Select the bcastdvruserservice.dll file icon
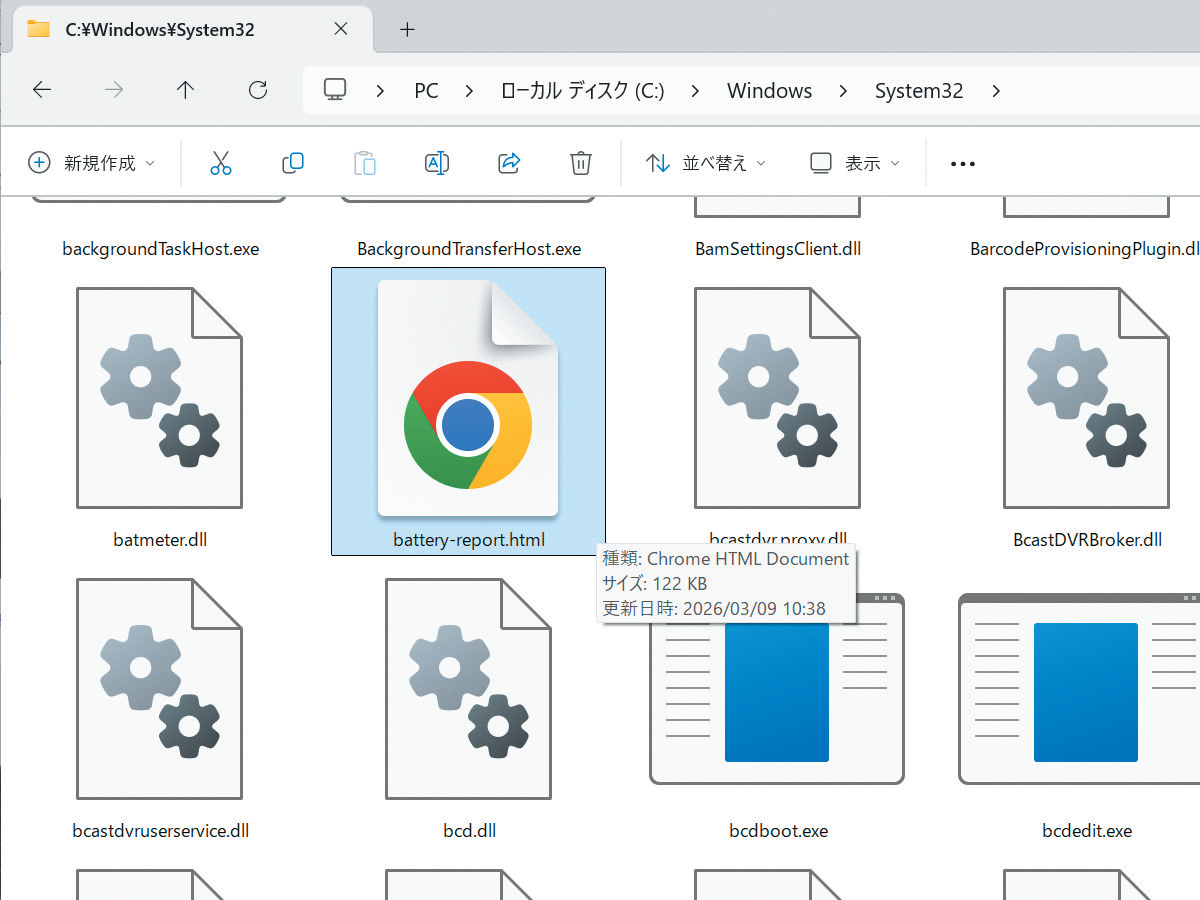 click(x=160, y=689)
